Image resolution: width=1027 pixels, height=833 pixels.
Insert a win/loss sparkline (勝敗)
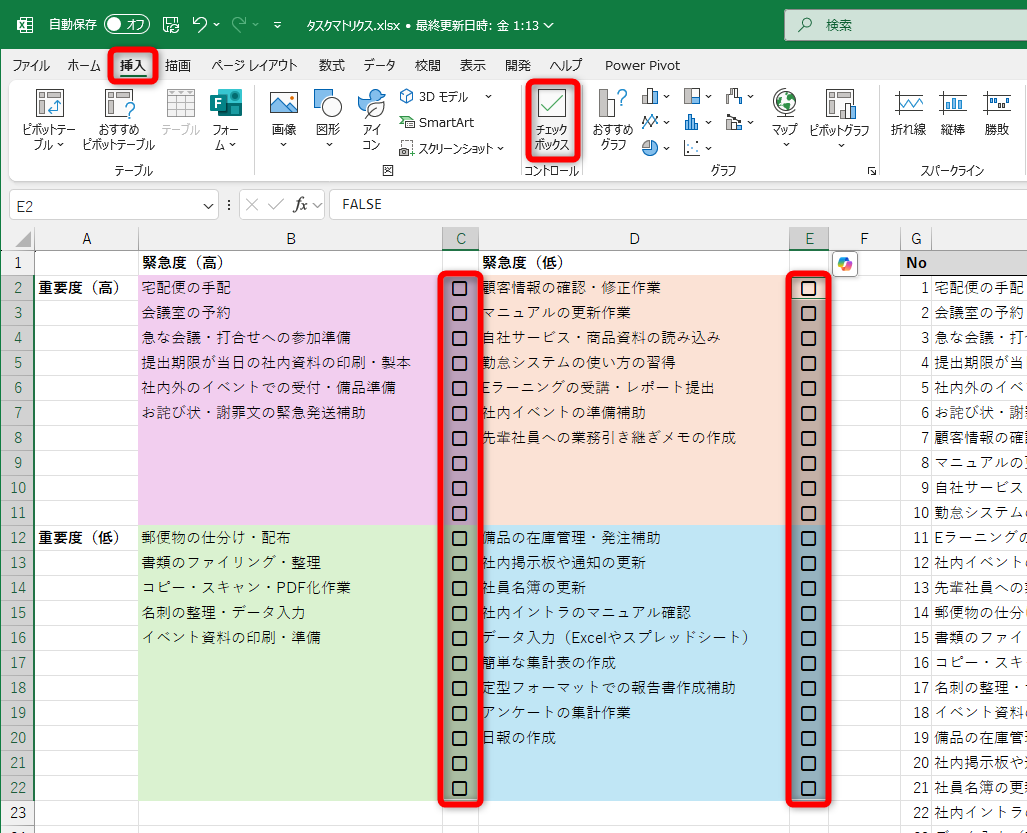tap(996, 113)
